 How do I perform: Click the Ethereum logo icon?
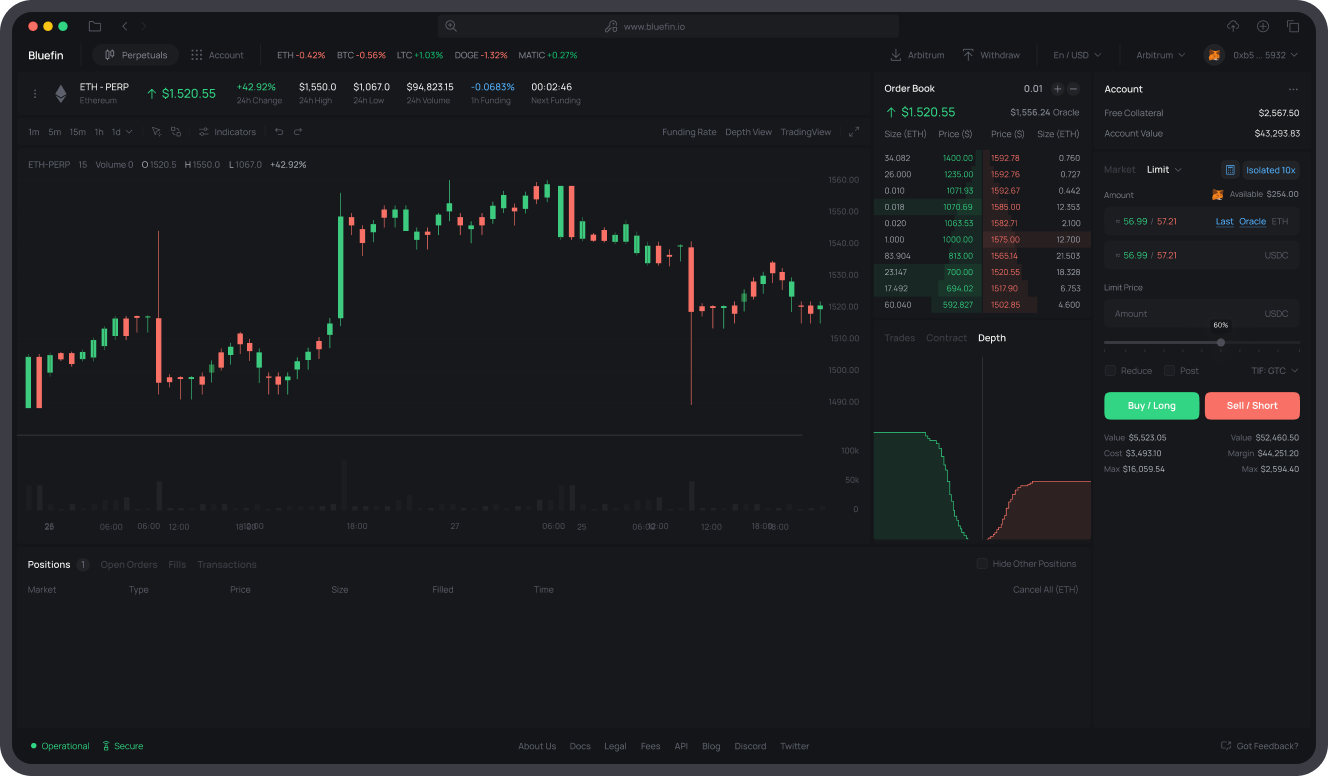tap(60, 94)
